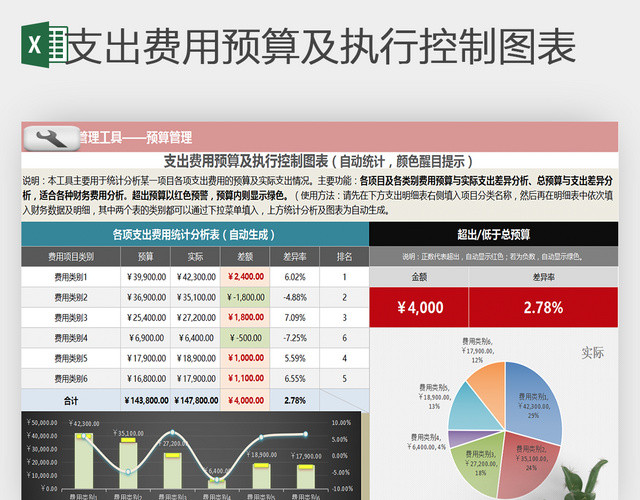Viewport: 640px width, 500px height.
Task: Click the green 费用类别3 pie slice
Action: click(478, 463)
